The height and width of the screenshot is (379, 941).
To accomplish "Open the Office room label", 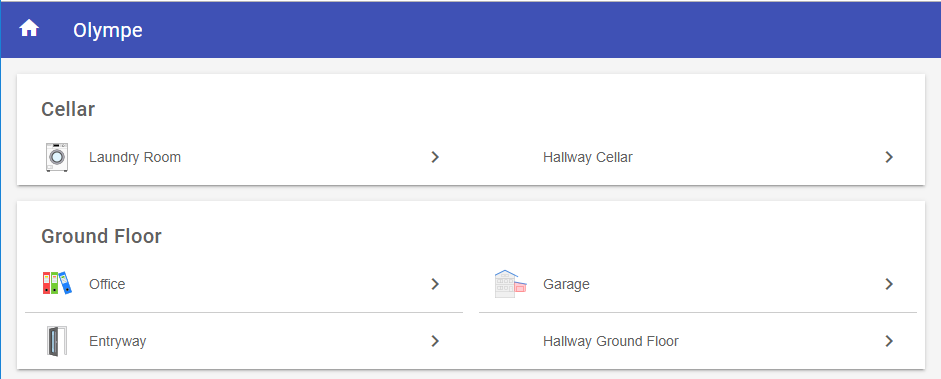I will coord(107,284).
